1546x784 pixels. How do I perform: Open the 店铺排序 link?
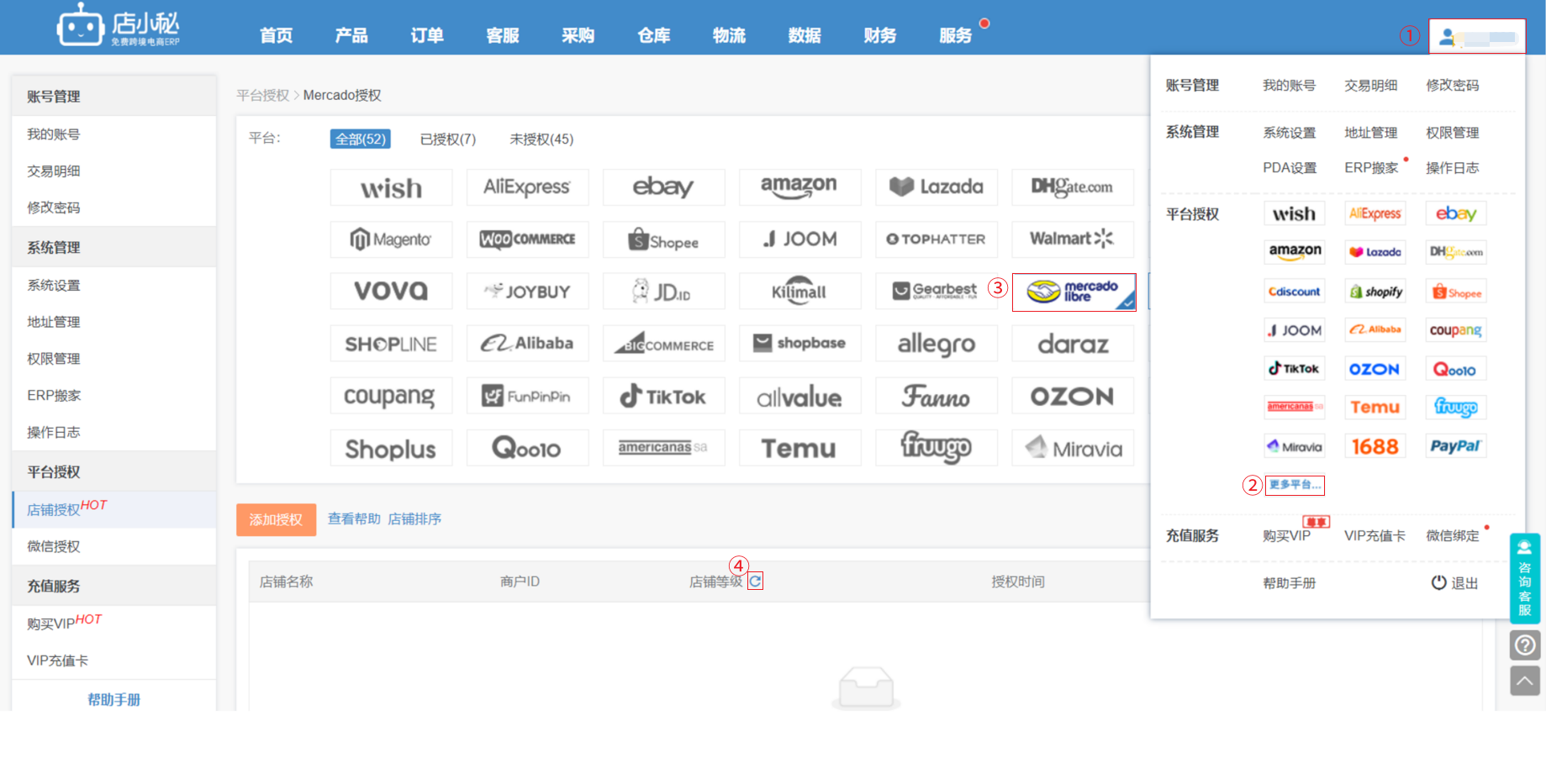(414, 519)
